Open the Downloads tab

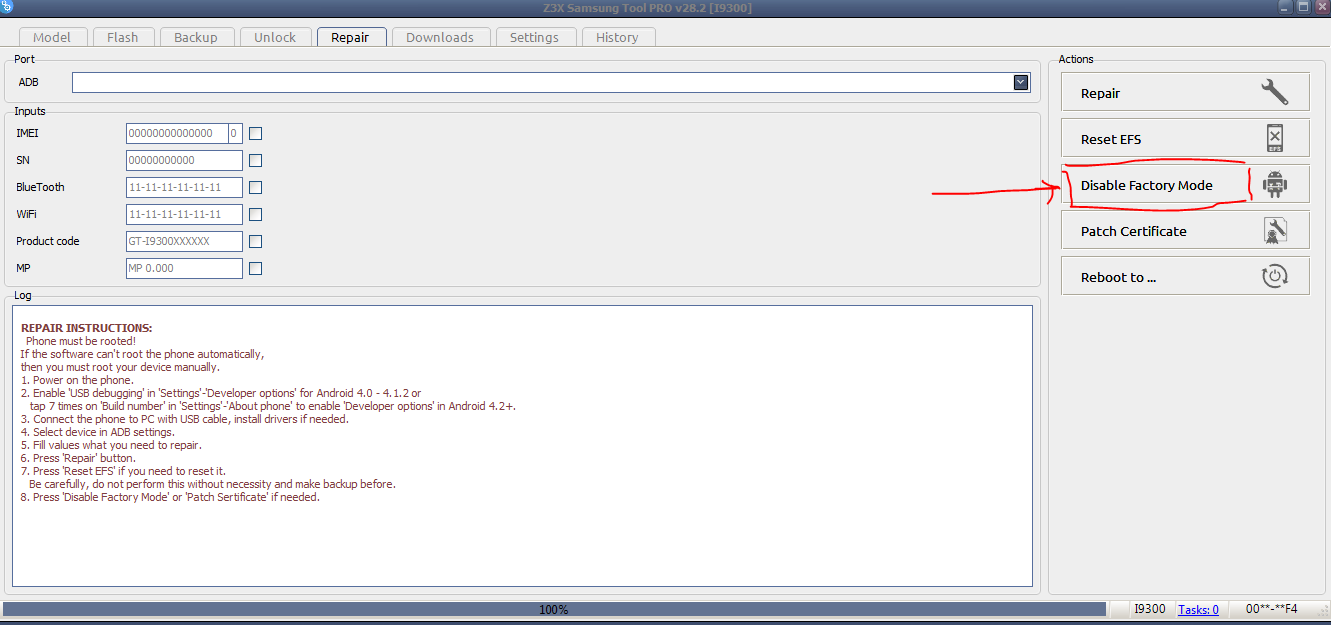coord(440,37)
